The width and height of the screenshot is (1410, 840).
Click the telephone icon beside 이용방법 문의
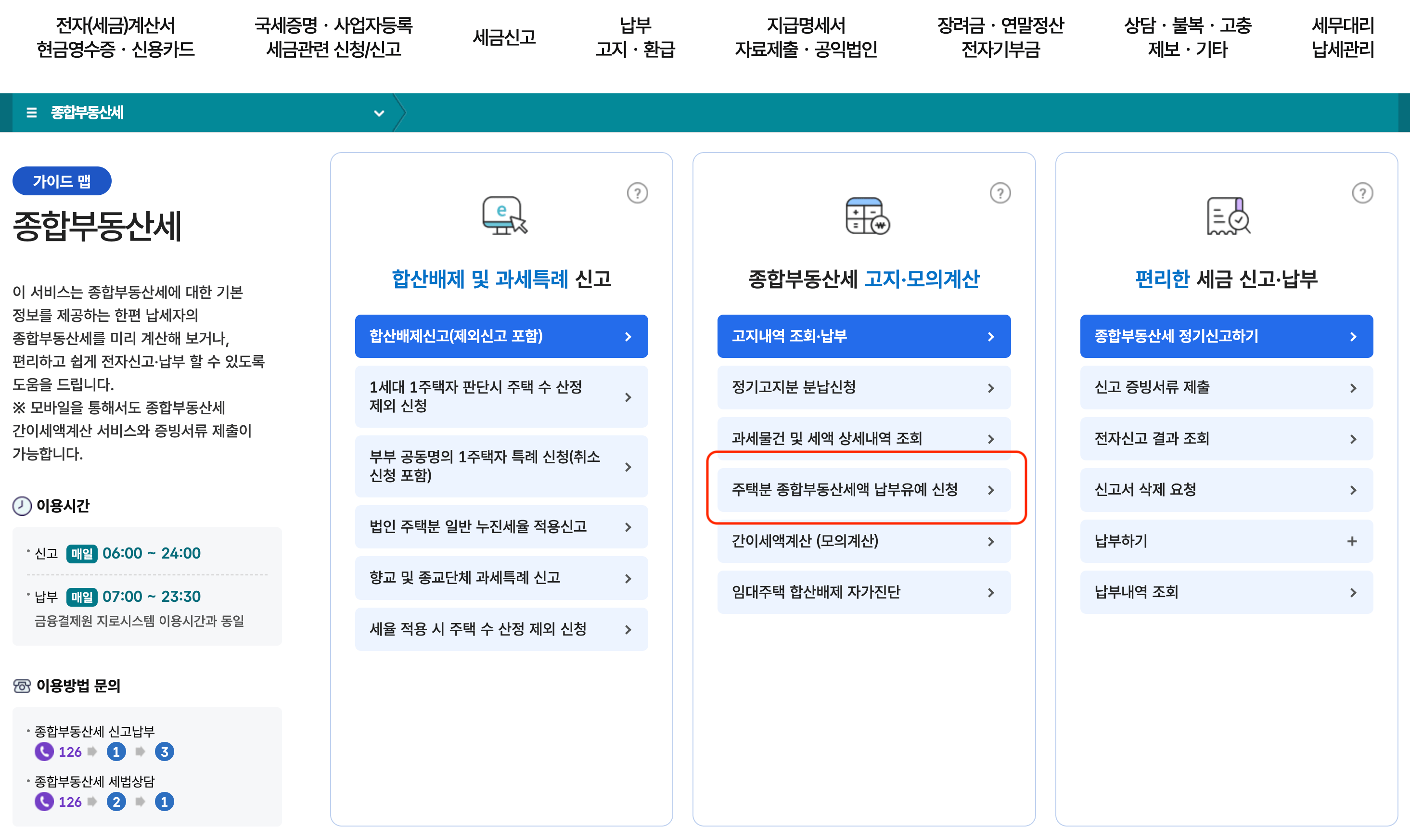point(21,686)
